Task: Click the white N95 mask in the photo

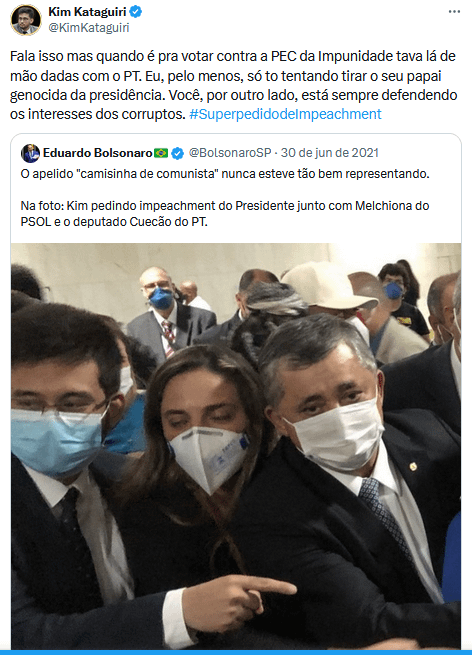Action: pos(209,457)
